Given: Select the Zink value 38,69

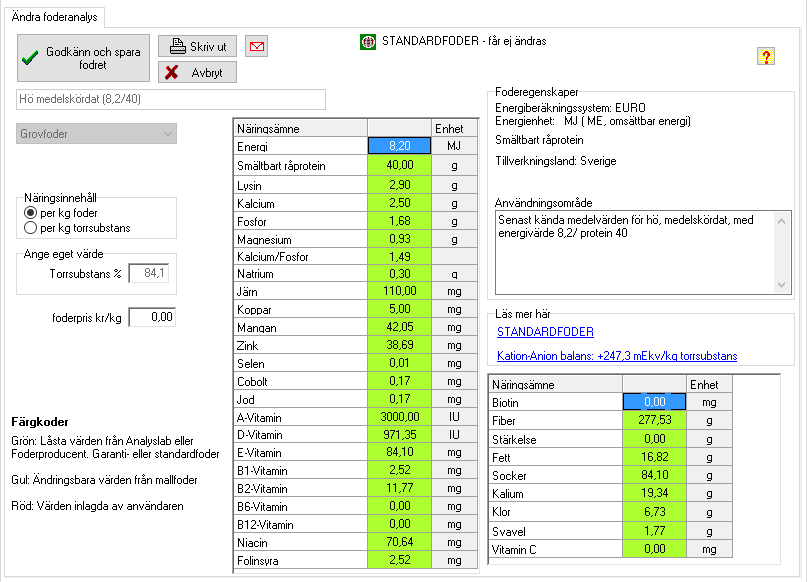Looking at the screenshot, I should (x=399, y=345).
